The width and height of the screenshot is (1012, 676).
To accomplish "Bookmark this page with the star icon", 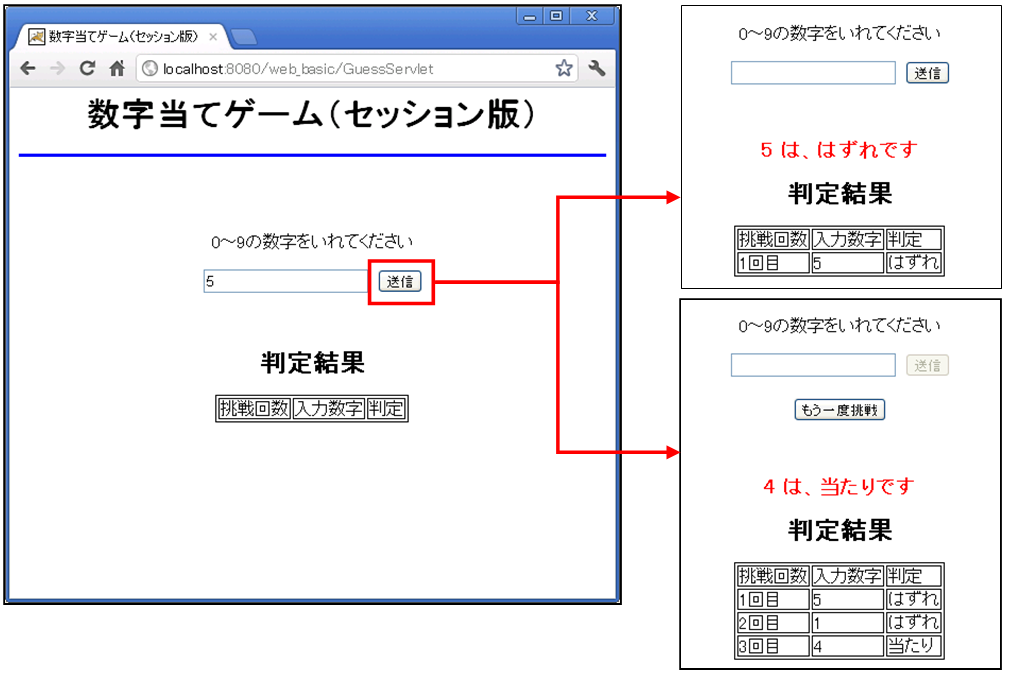I will (x=564, y=69).
